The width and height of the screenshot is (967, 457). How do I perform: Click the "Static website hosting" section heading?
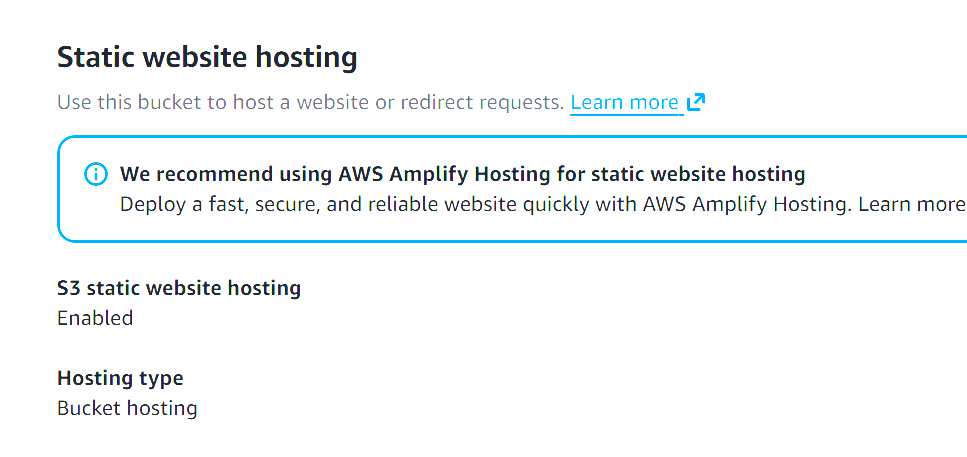point(207,57)
